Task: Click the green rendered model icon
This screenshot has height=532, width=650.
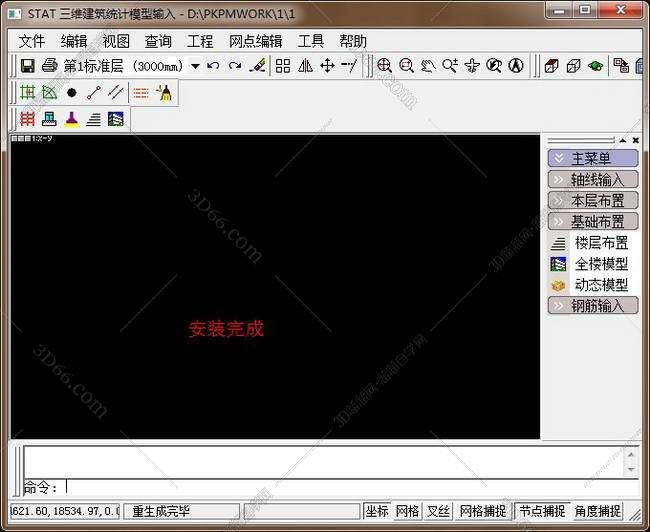Action: point(595,66)
